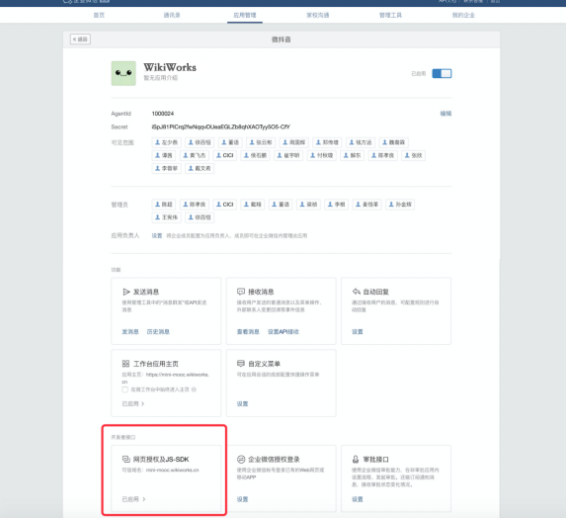Go back using the 返回 button
Screen dimensions: 566x518
coord(80,39)
